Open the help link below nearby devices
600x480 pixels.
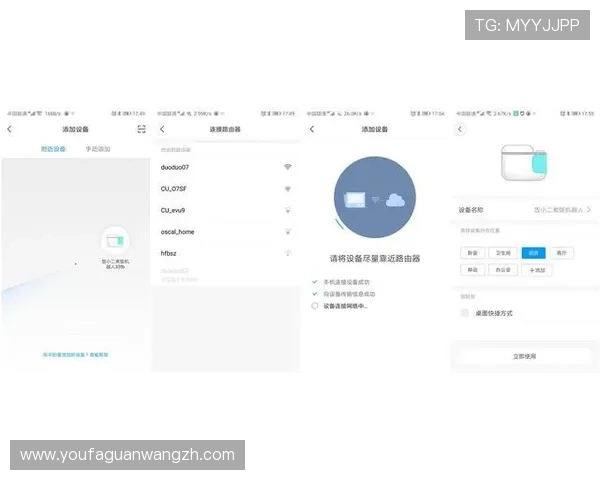75,355
